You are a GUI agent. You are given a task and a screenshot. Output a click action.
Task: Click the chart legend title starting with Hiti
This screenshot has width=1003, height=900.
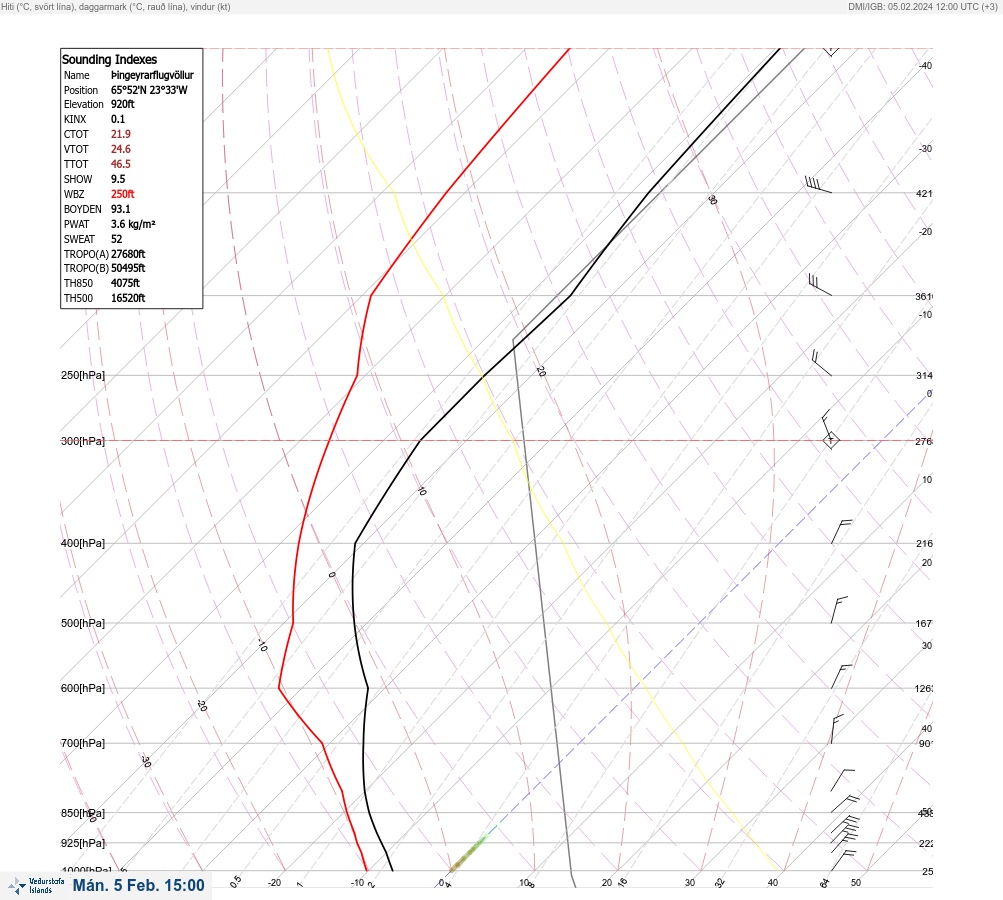point(116,6)
